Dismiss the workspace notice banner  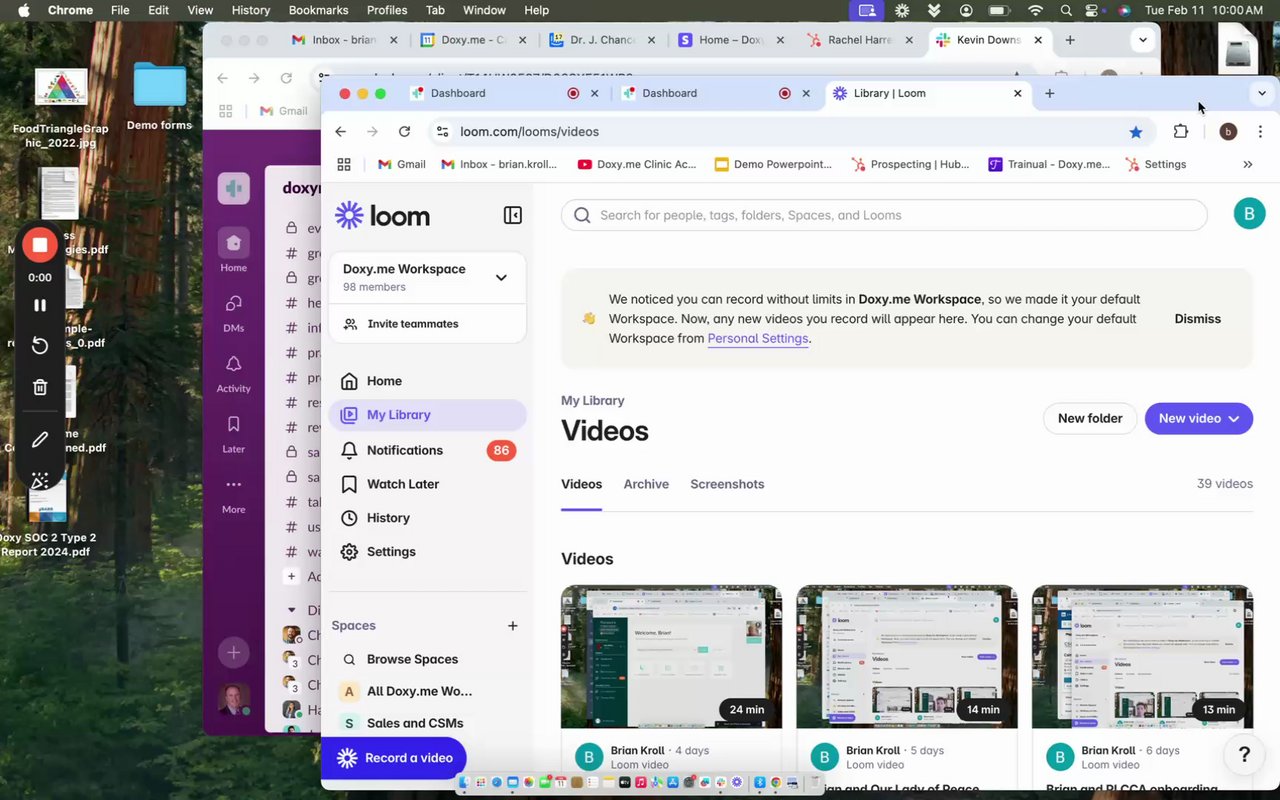tap(1197, 319)
